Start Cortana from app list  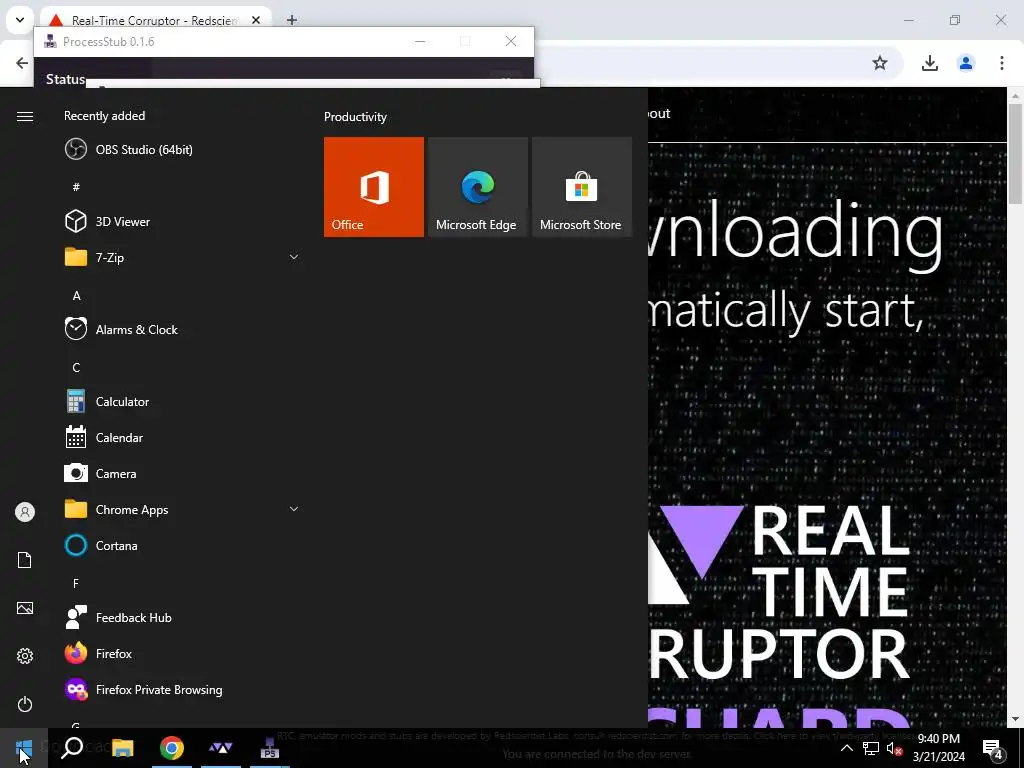point(182,545)
